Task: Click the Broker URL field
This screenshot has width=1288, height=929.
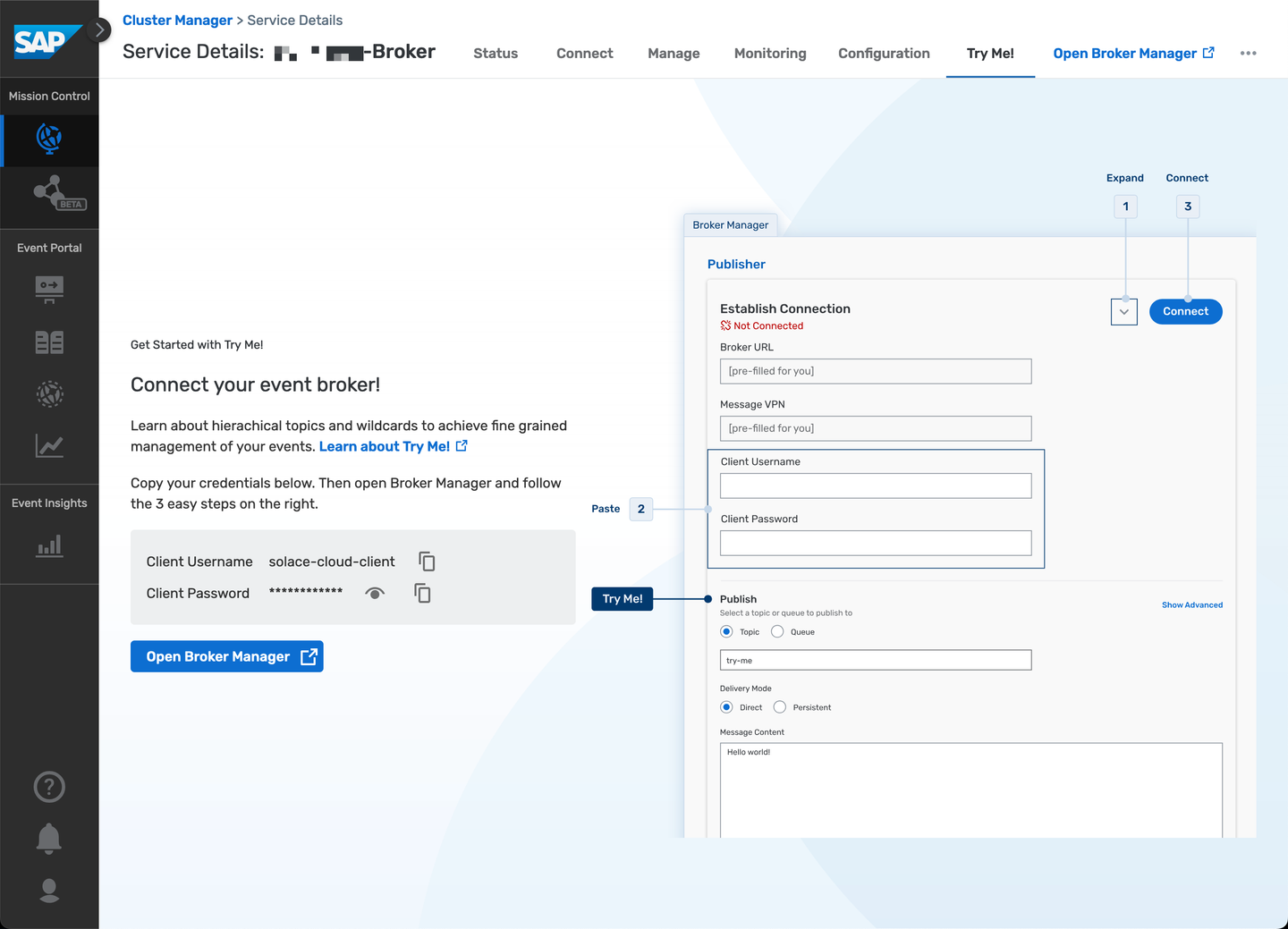Action: pyautogui.click(x=876, y=371)
